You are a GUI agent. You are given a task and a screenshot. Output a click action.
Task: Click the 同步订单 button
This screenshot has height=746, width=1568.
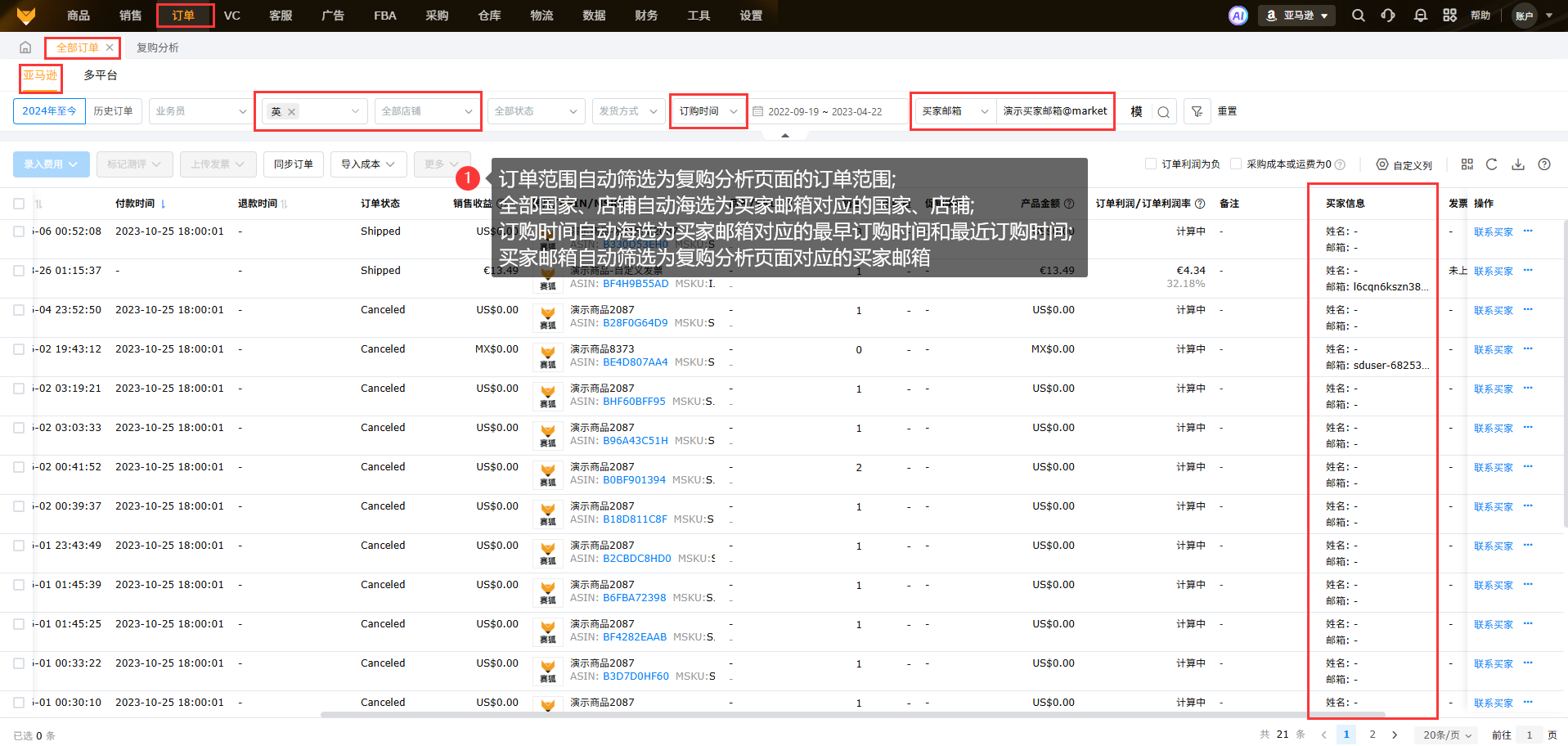pos(294,164)
